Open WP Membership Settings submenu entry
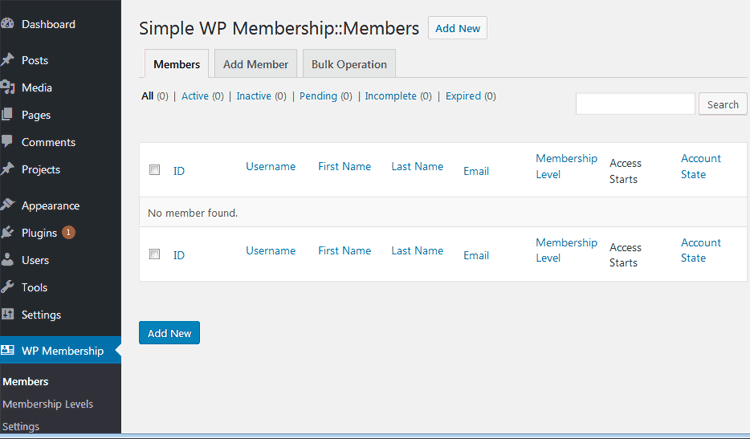 point(21,426)
